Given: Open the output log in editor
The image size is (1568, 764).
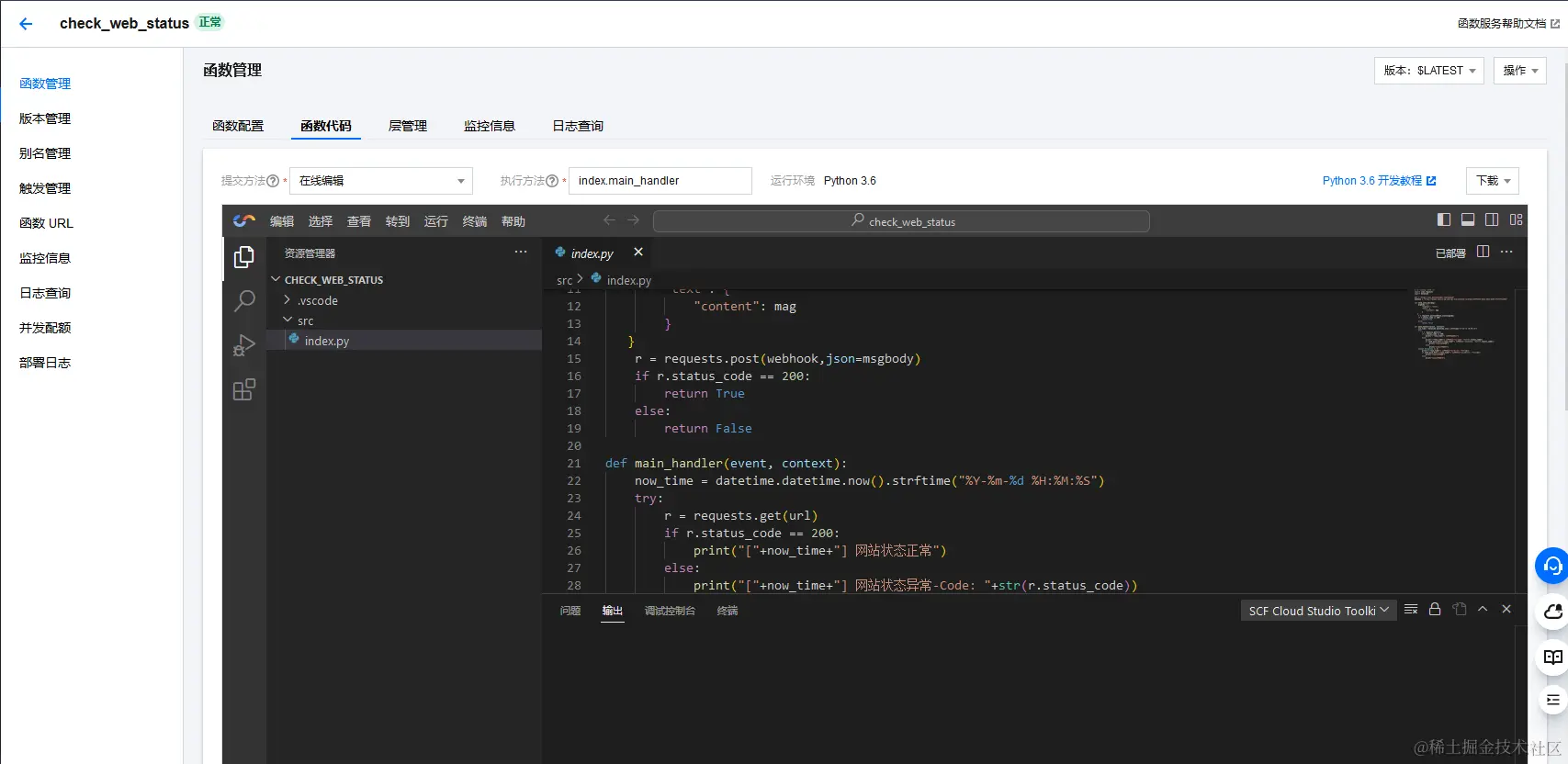Looking at the screenshot, I should pos(1459,609).
